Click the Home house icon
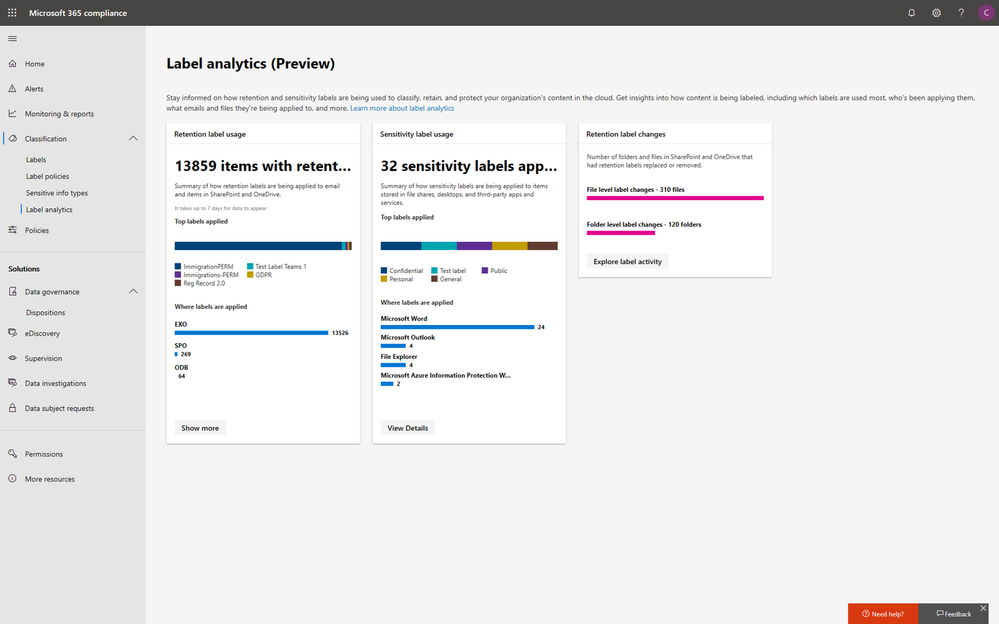Viewport: 999px width, 624px height. point(12,64)
